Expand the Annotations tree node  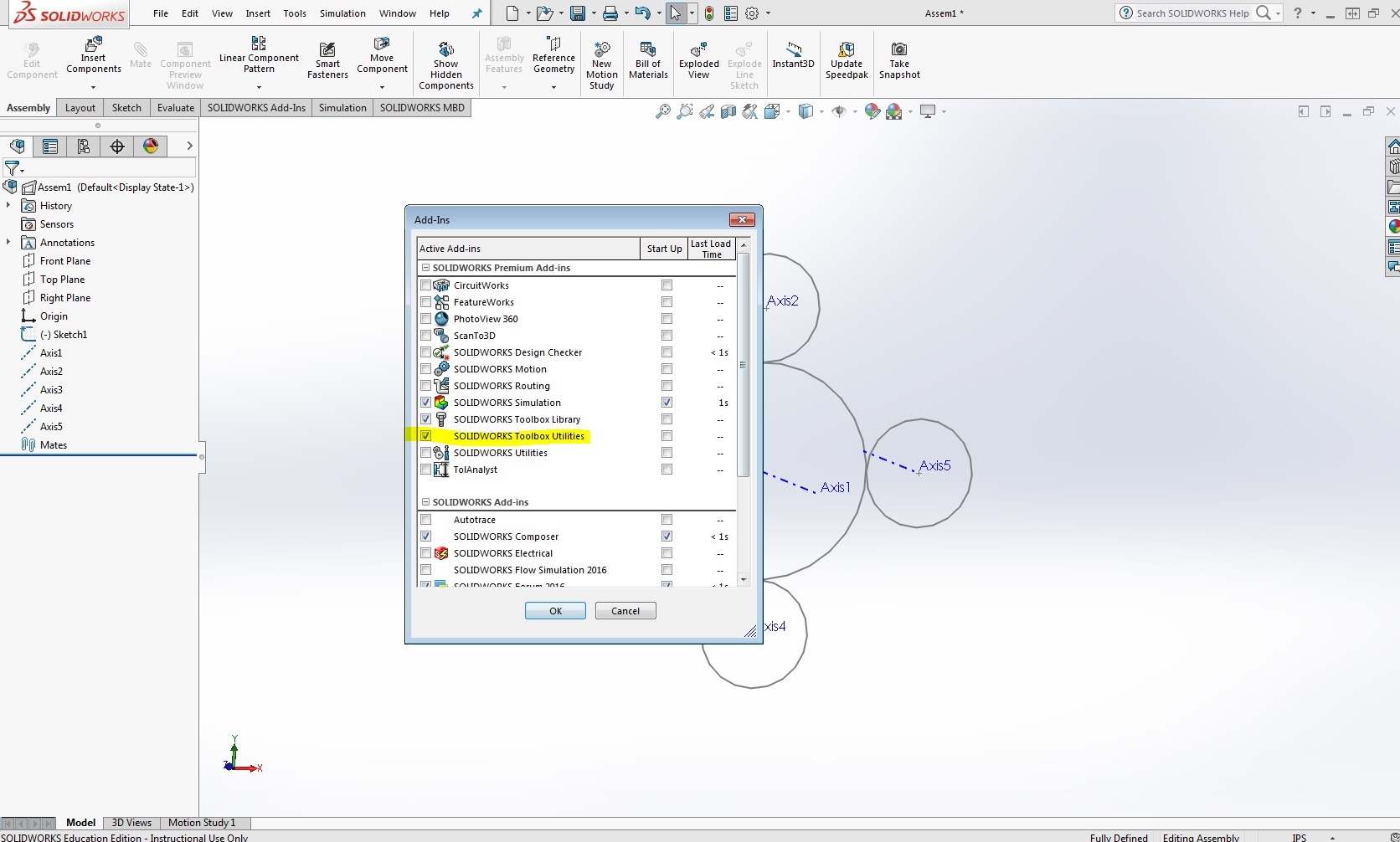pyautogui.click(x=8, y=243)
